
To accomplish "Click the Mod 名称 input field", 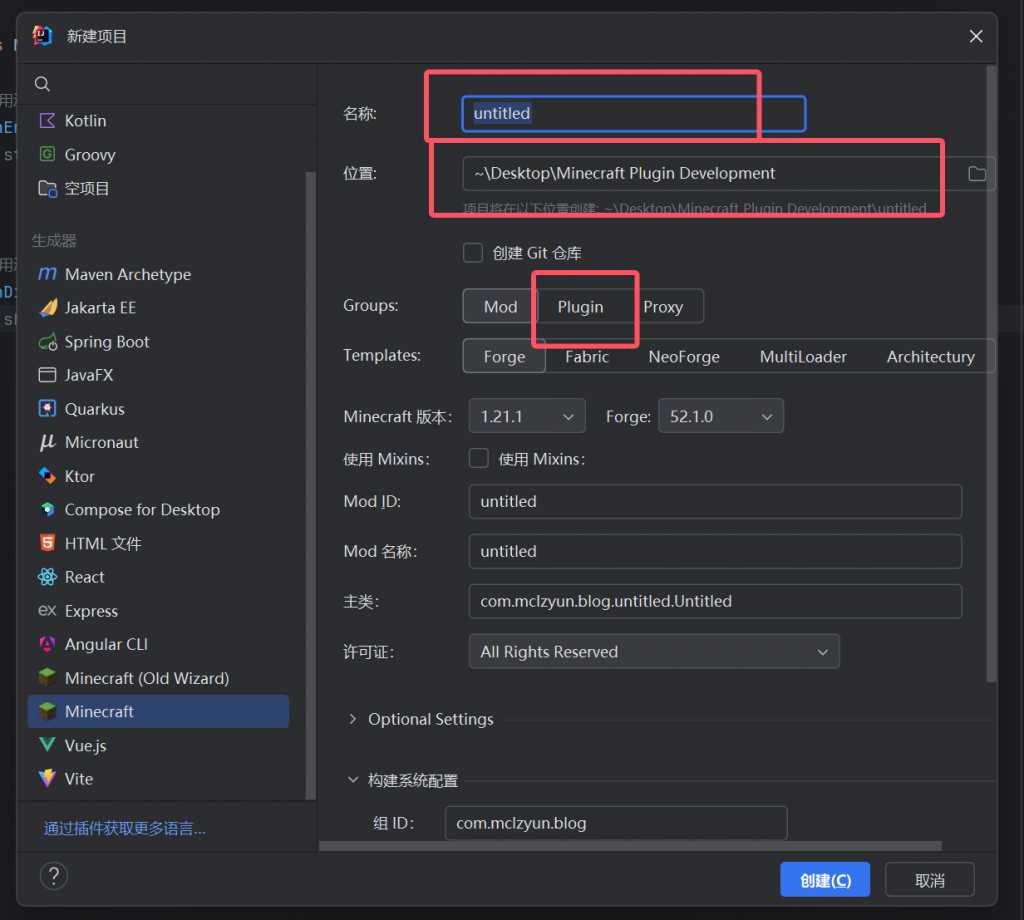I will (715, 551).
